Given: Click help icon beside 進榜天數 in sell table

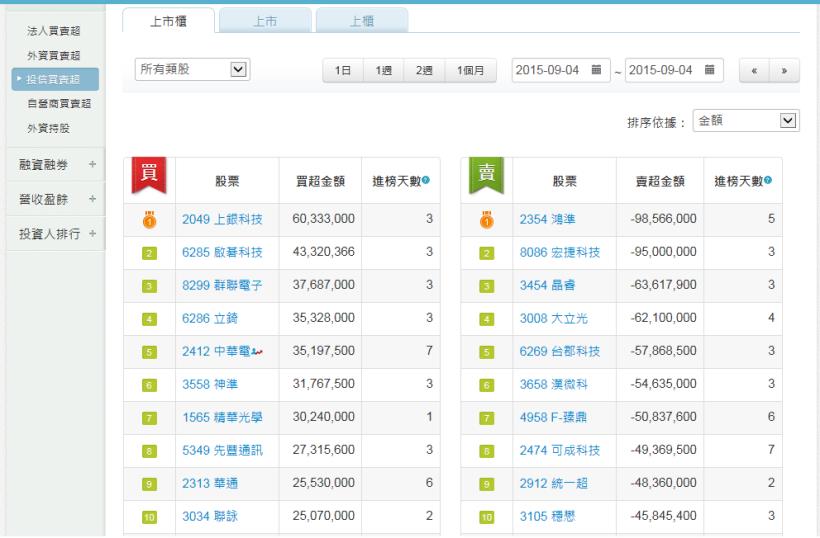Looking at the screenshot, I should pyautogui.click(x=768, y=180).
